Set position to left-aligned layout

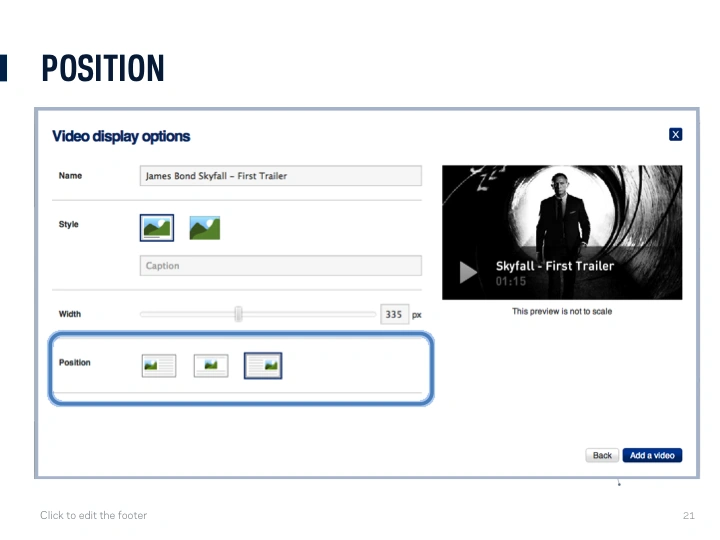[159, 366]
